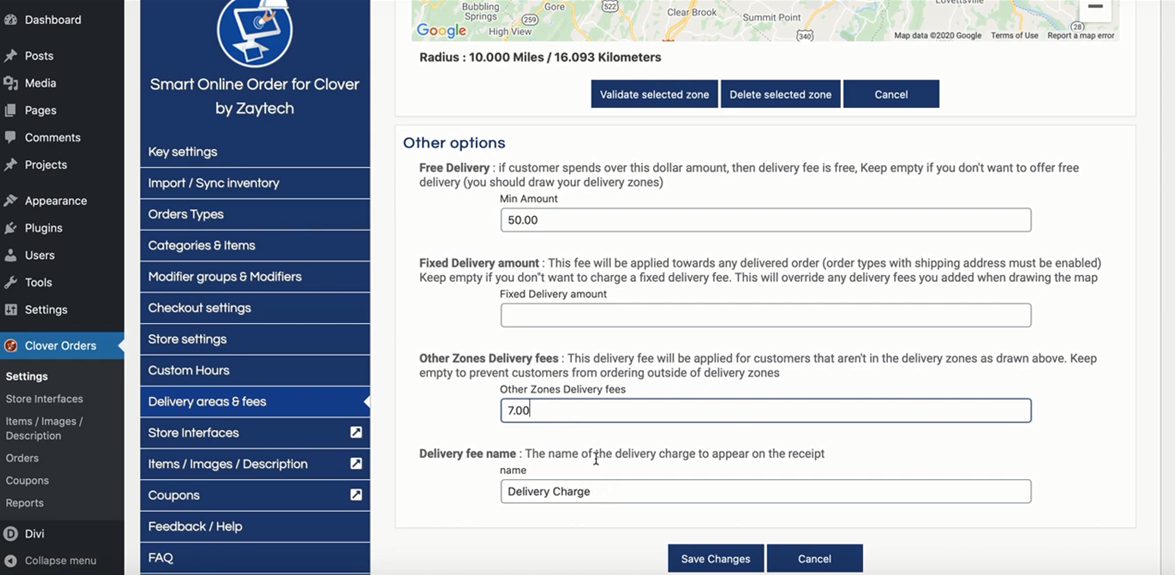Select Delivery areas & fees
Image resolution: width=1175 pixels, height=575 pixels.
255,402
